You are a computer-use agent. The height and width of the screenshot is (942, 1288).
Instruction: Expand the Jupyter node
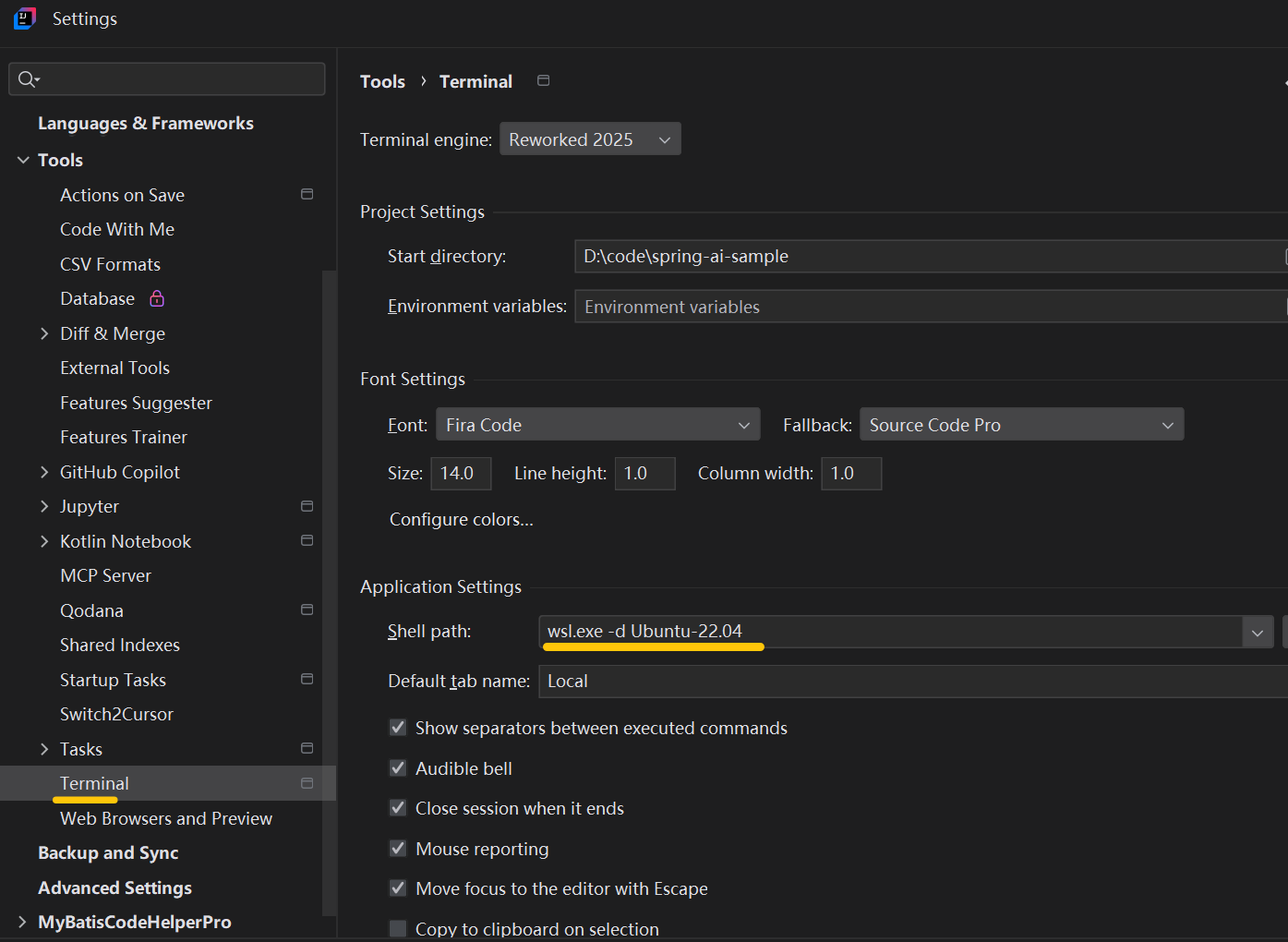coord(44,506)
